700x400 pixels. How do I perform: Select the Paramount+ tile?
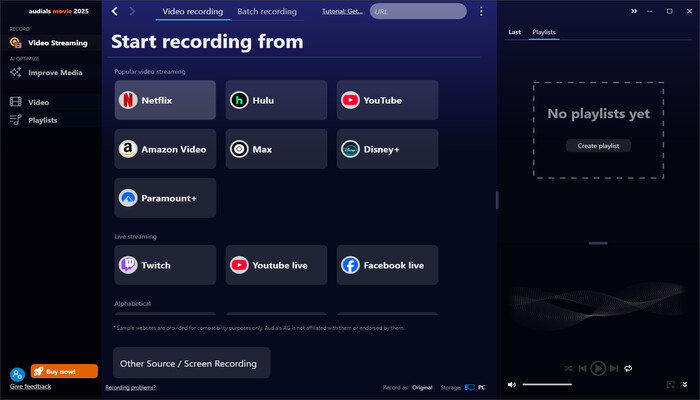pos(165,198)
